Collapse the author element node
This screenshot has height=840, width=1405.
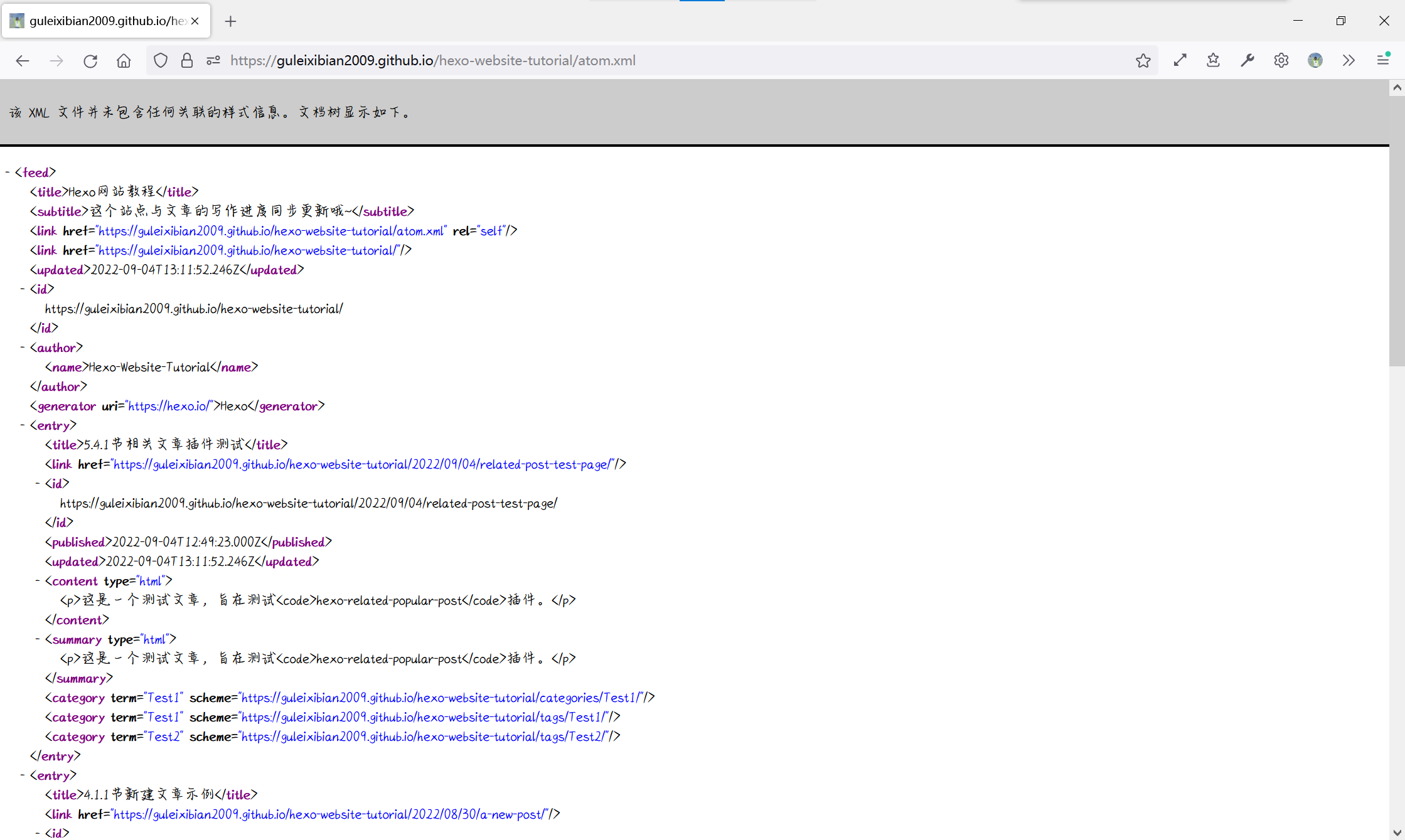tap(23, 348)
